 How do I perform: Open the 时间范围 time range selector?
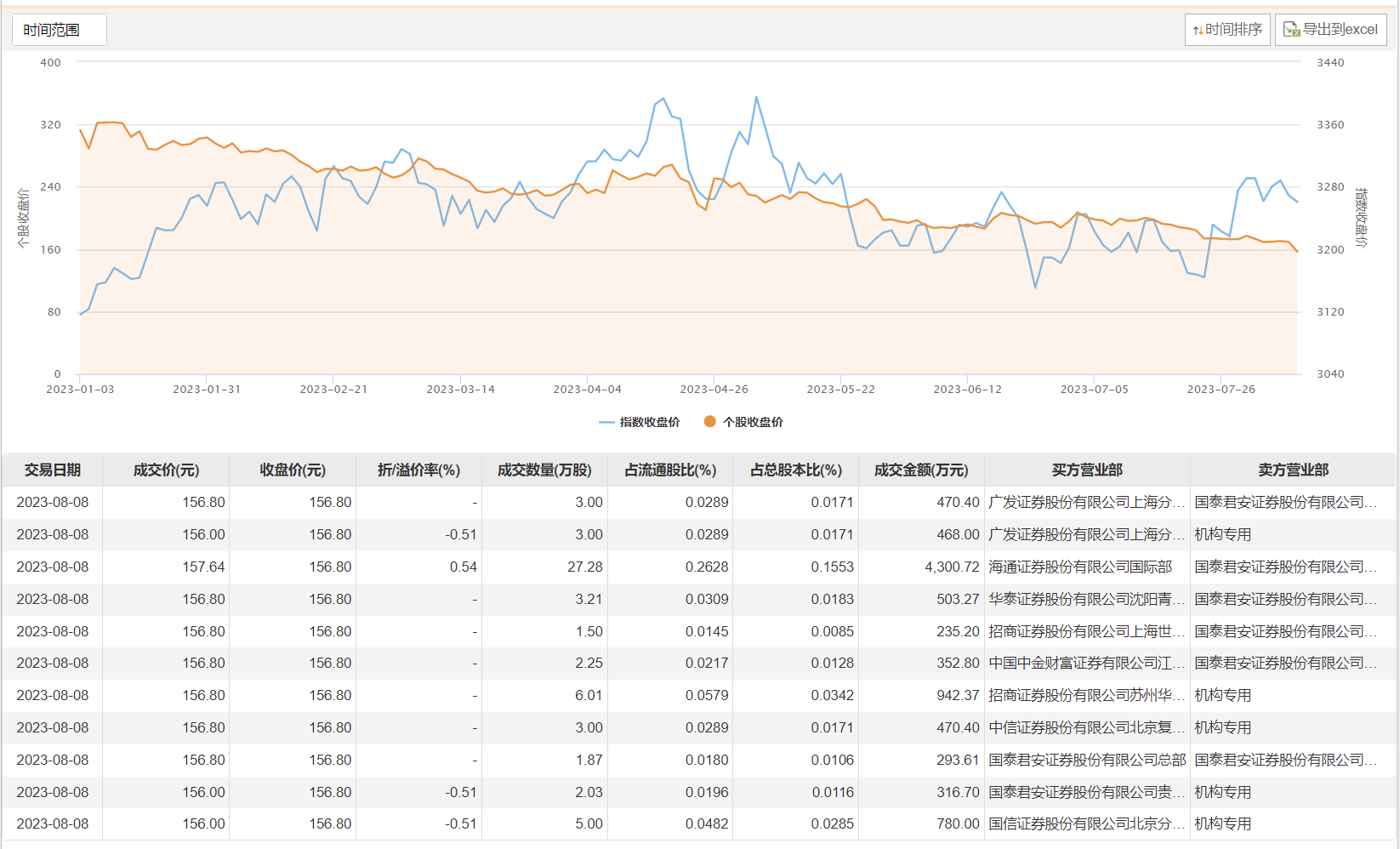(59, 30)
